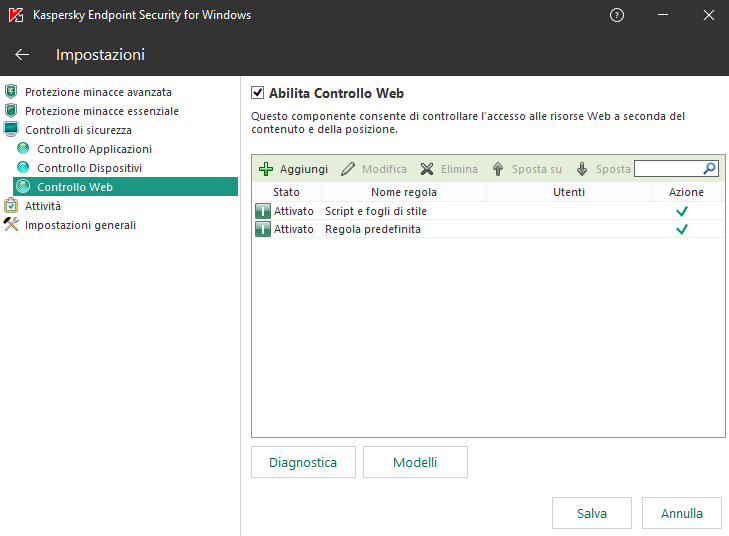This screenshot has width=729, height=536.
Task: Click Attivato text in Regola predefinita row
Action: [x=293, y=229]
